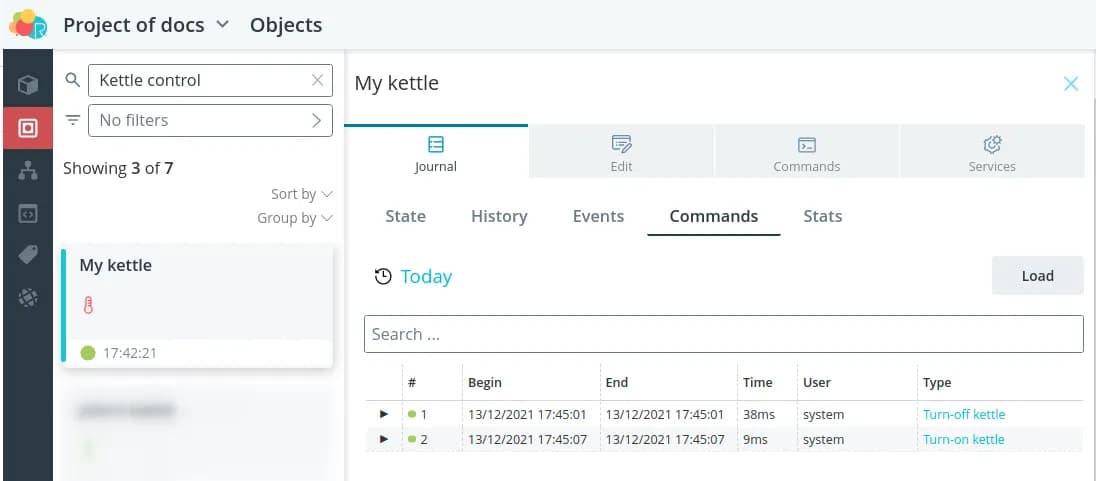Switch to the Edit tab
Viewport: 1096px width, 481px height.
pyautogui.click(x=621, y=153)
